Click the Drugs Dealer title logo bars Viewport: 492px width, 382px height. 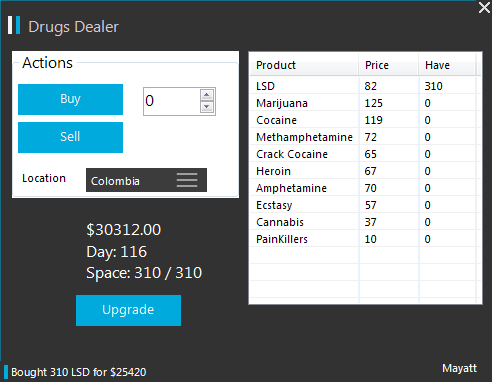[14, 25]
